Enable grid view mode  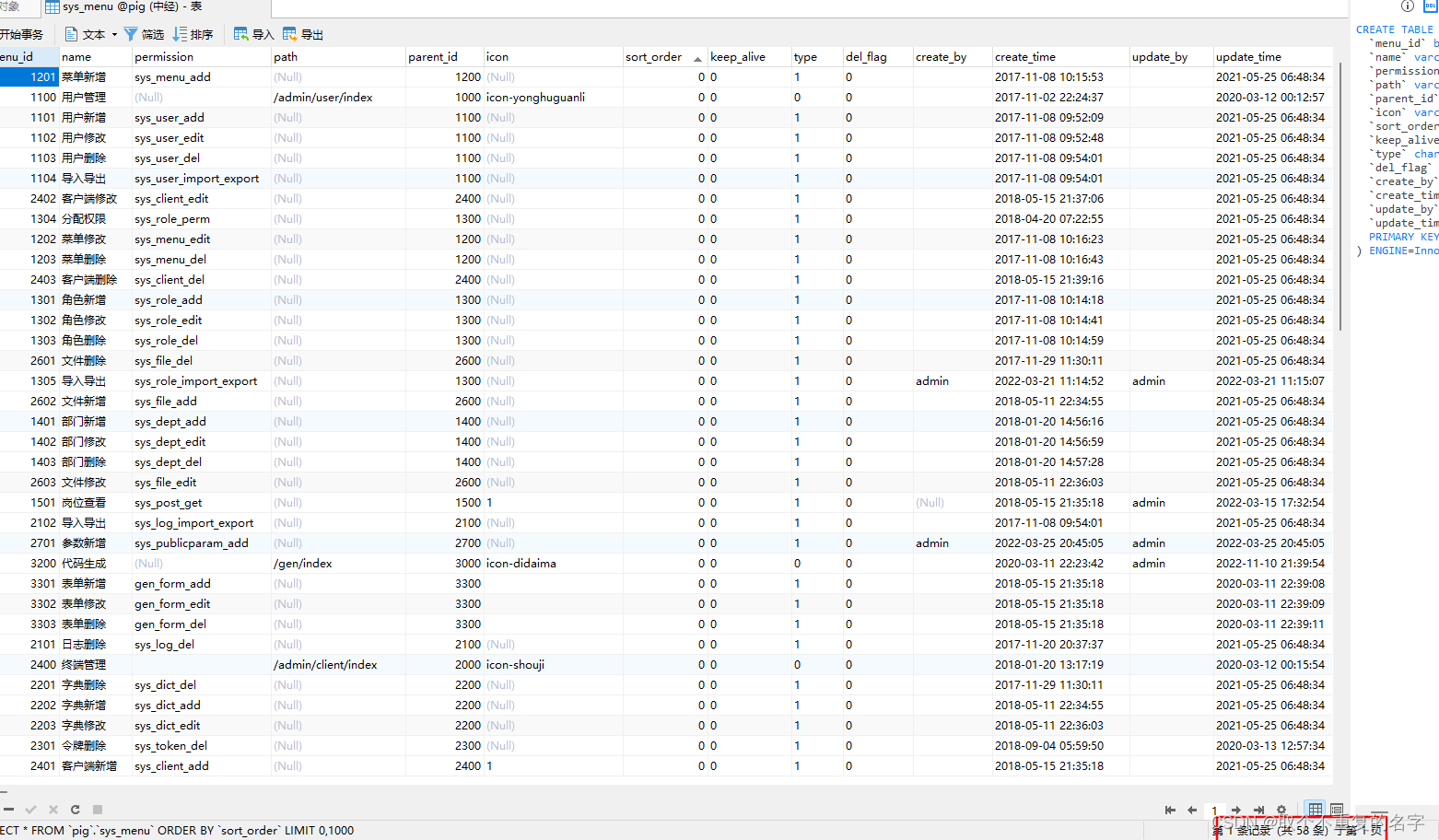point(1315,811)
